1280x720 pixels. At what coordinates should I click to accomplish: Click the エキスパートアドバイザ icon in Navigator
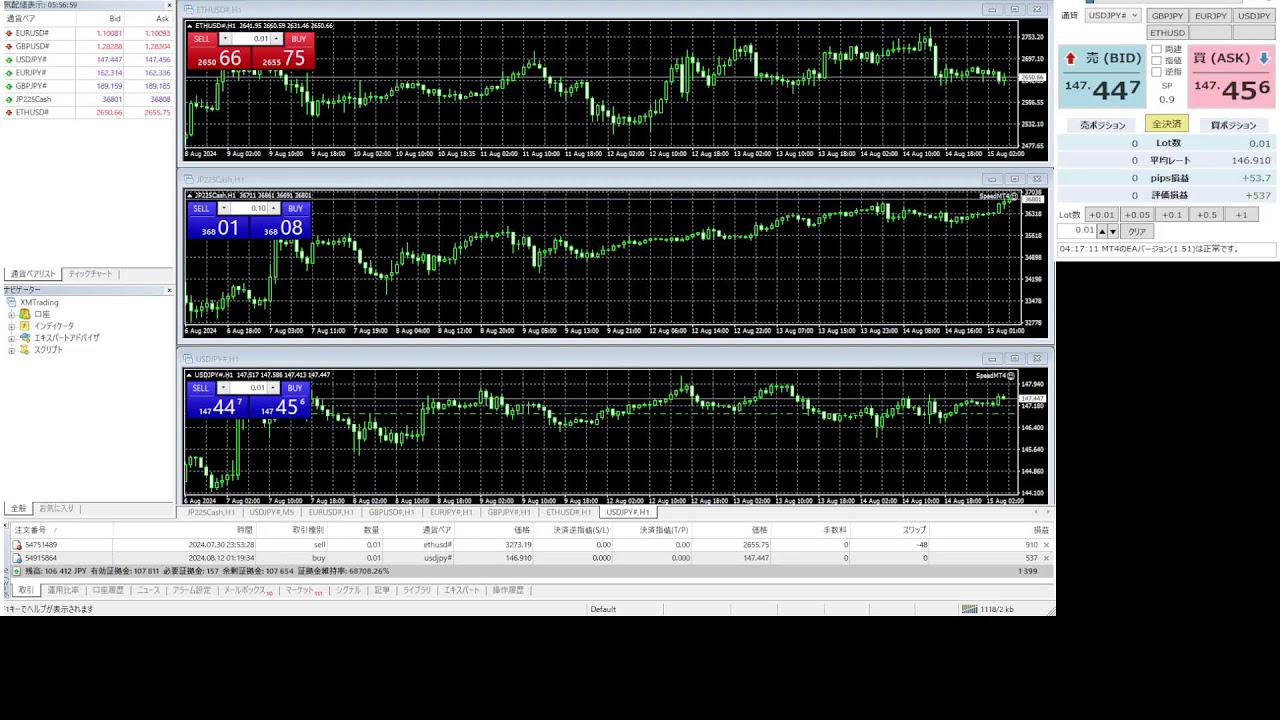click(25, 338)
